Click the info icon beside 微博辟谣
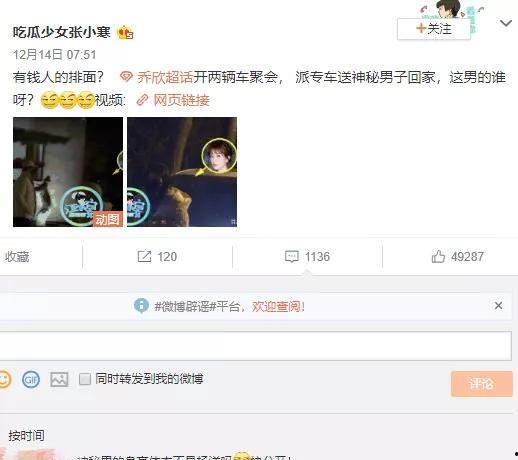Image resolution: width=518 pixels, height=460 pixels. [x=141, y=306]
